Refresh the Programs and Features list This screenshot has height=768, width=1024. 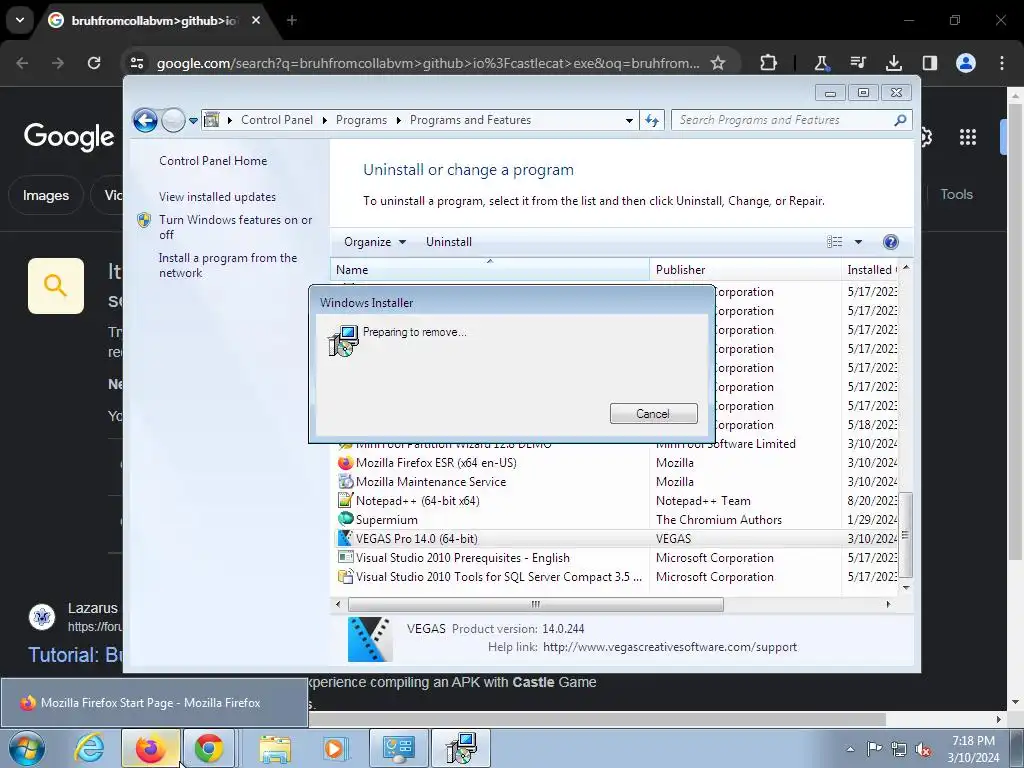pos(652,120)
